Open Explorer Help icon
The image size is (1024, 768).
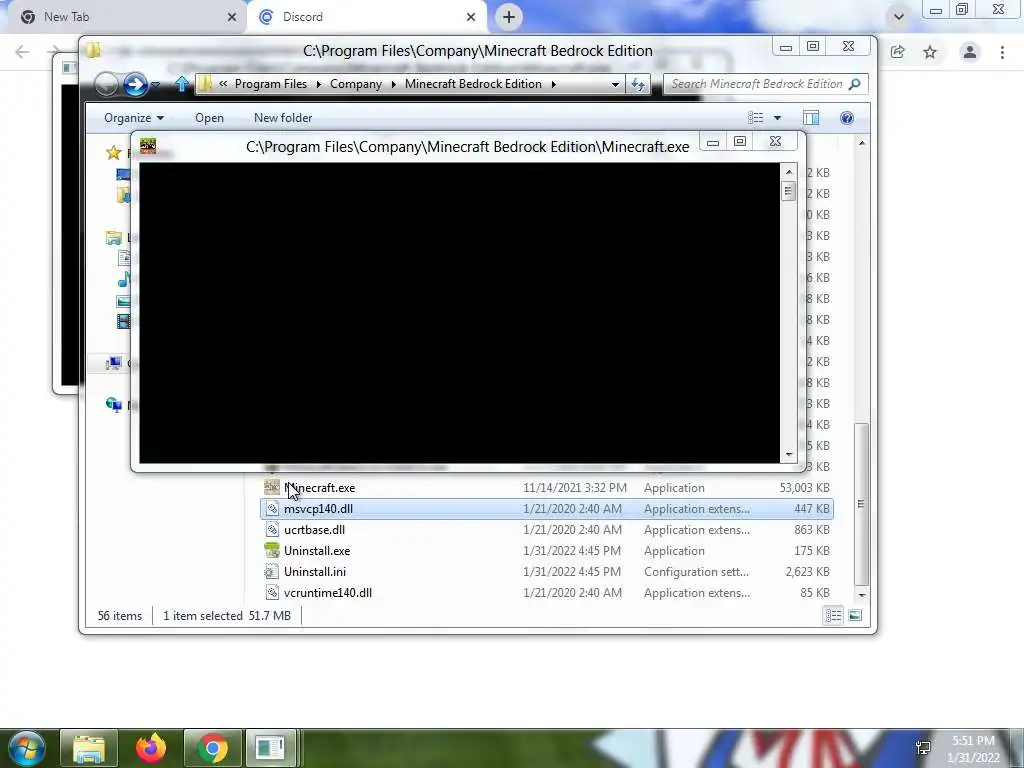pos(846,118)
